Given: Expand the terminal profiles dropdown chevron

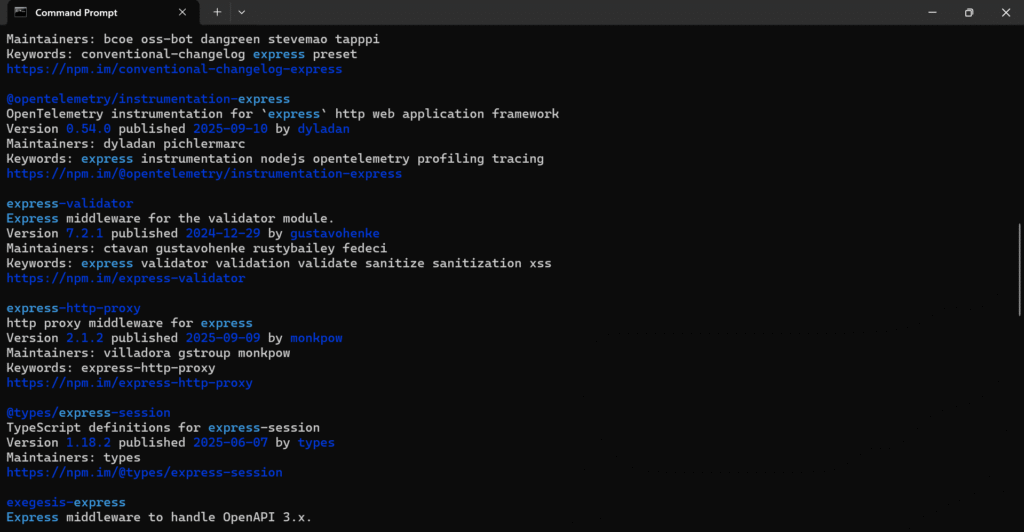Looking at the screenshot, I should tap(242, 12).
